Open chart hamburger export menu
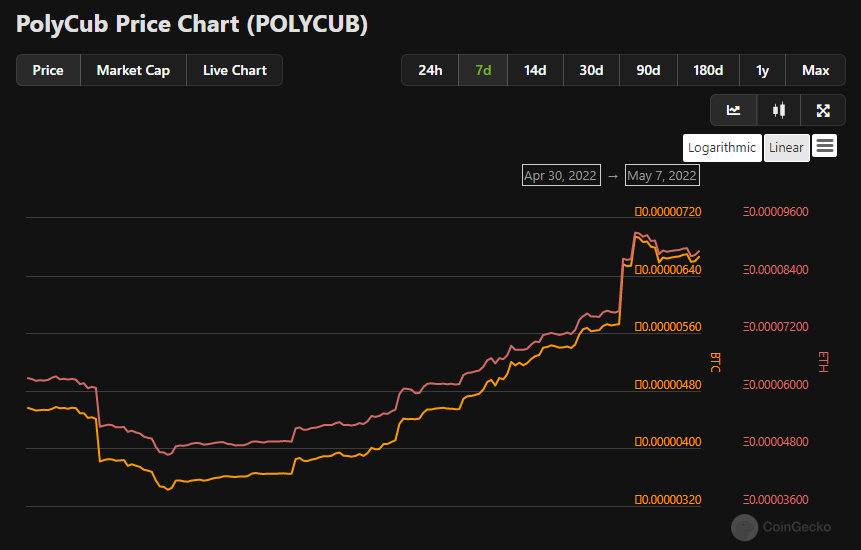The height and width of the screenshot is (550, 861). coord(824,146)
